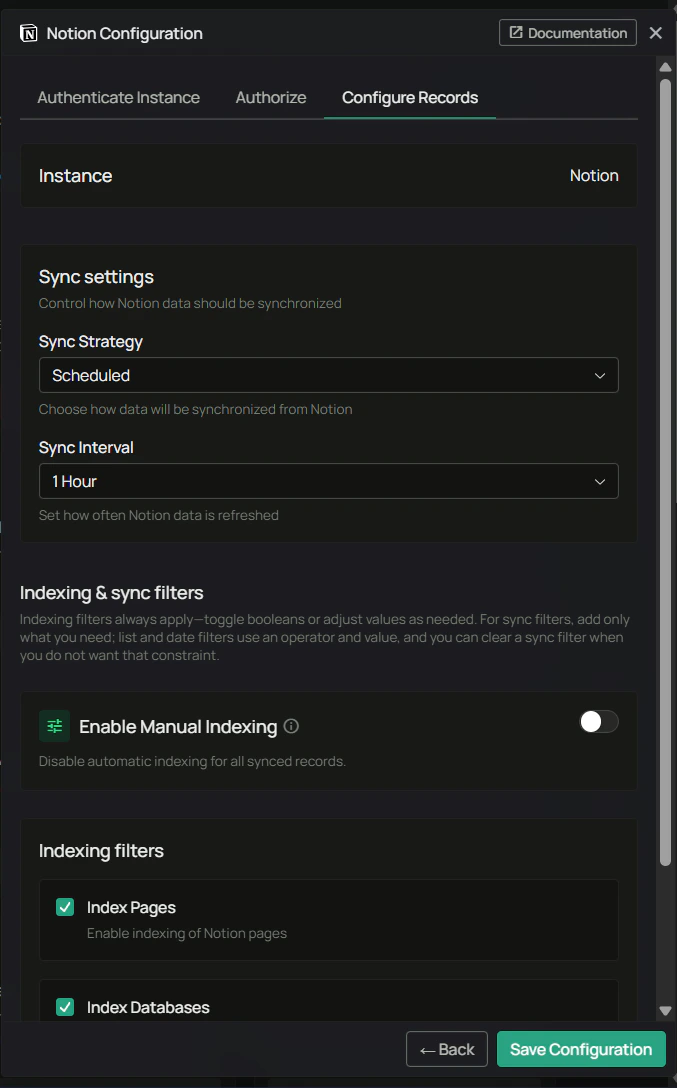This screenshot has height=1088, width=677.
Task: Uncheck the Index Pages checkbox
Action: [65, 907]
